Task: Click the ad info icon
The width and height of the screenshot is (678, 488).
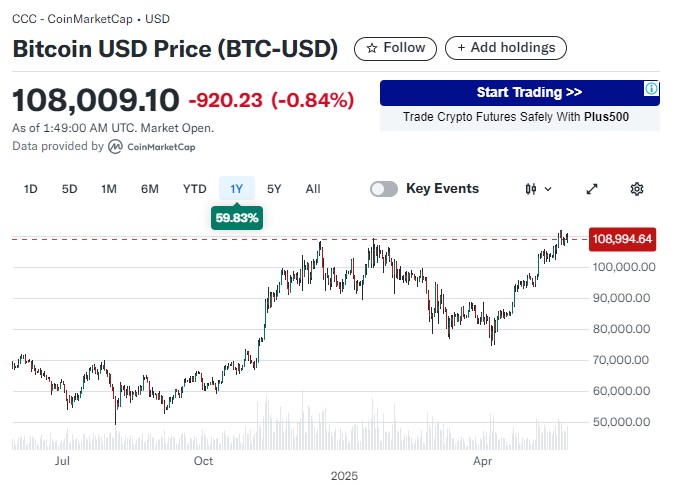Action: click(x=651, y=90)
